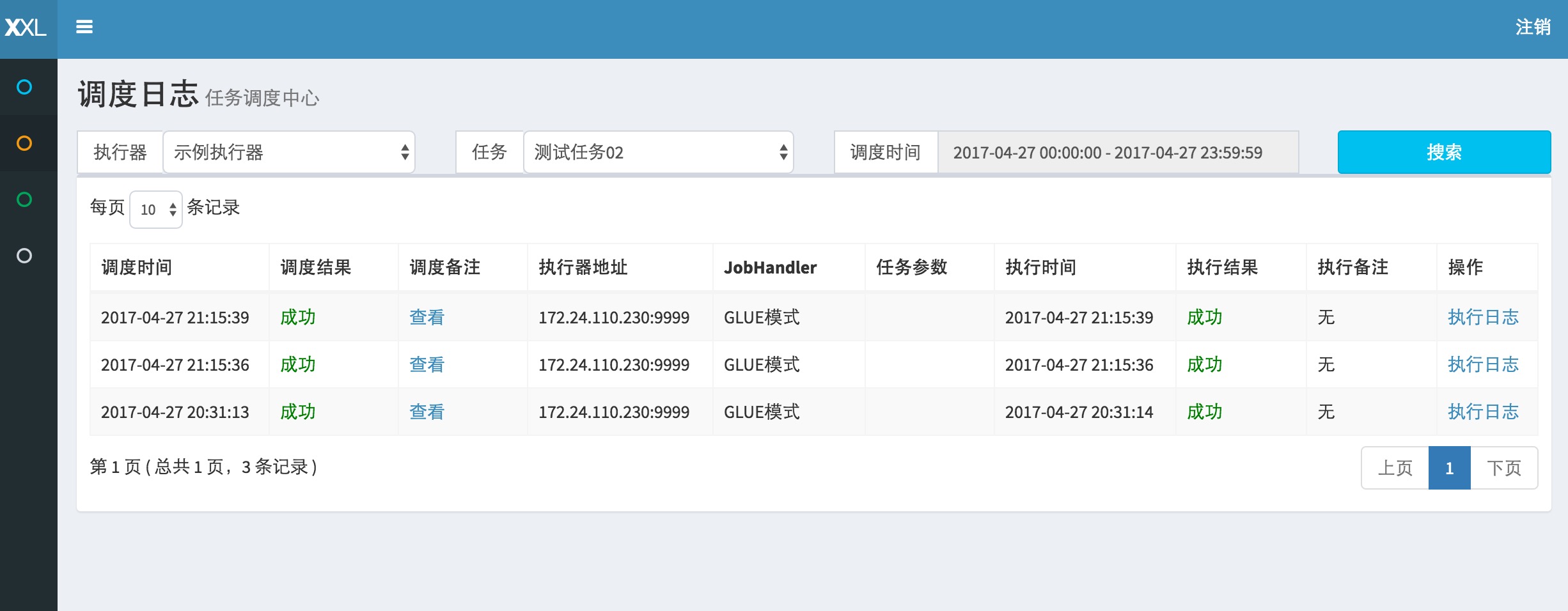Click execution time 2017-04-27 20:31:14
Image resolution: width=1568 pixels, height=611 pixels.
pyautogui.click(x=1079, y=412)
